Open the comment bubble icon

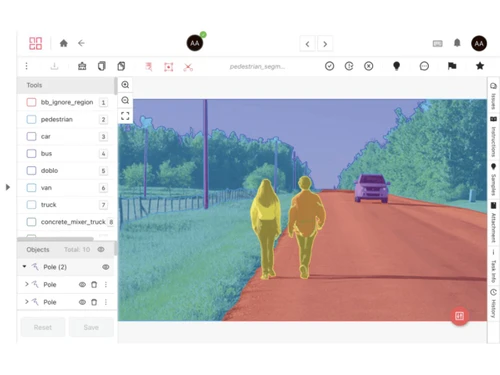424,66
